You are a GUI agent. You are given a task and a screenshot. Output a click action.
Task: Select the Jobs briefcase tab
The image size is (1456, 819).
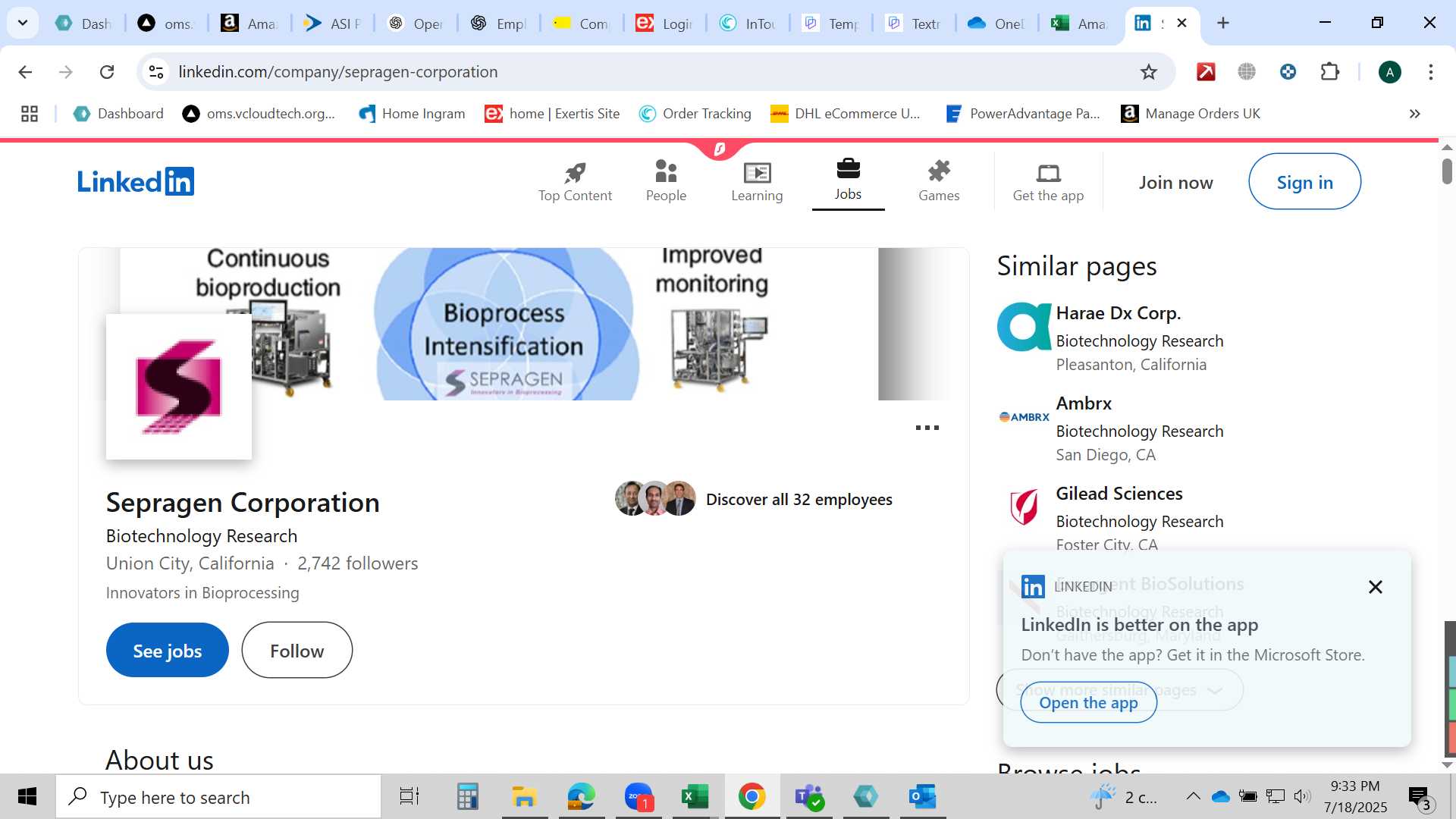click(848, 180)
